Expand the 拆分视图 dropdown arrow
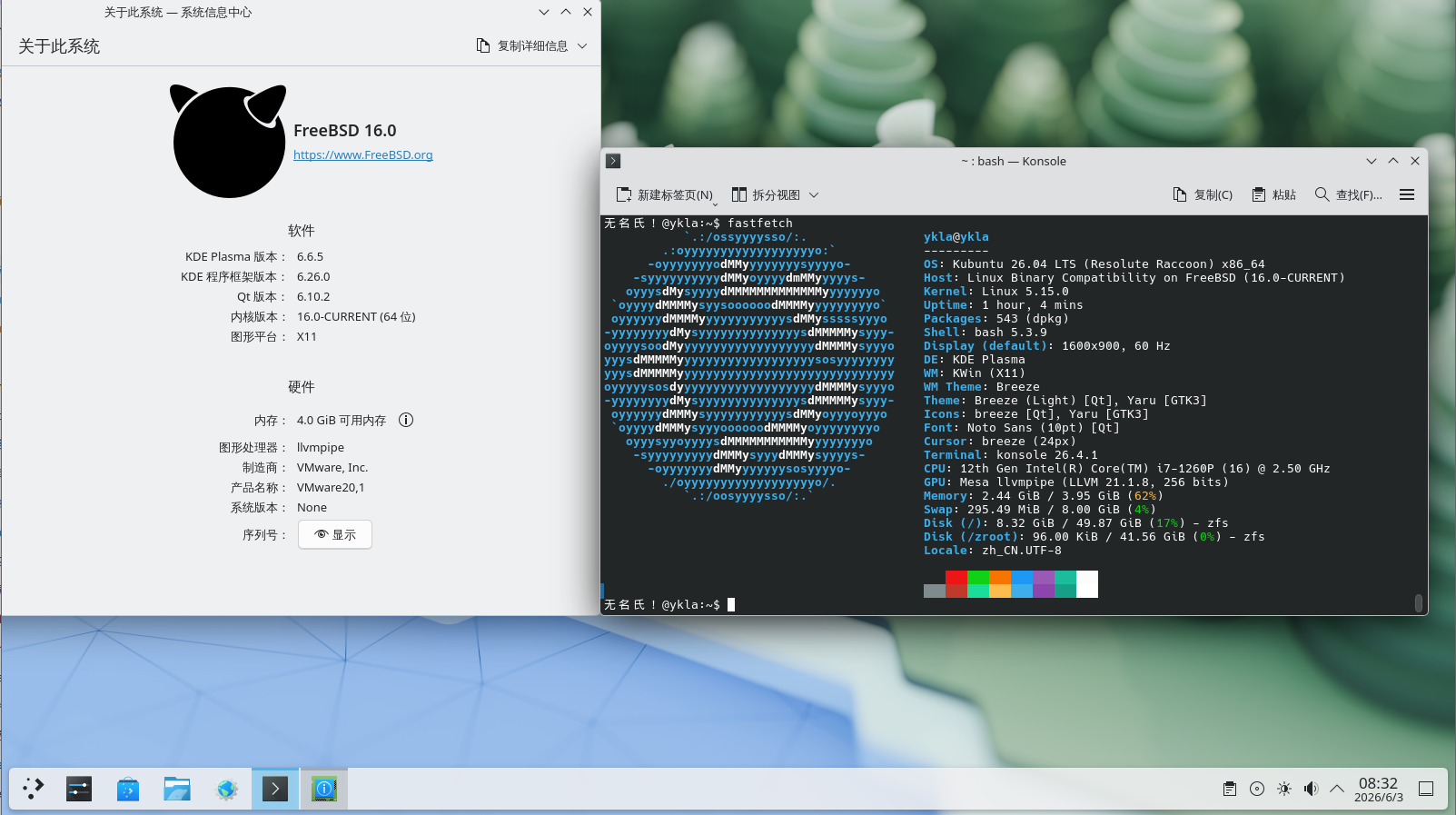This screenshot has height=815, width=1456. (814, 194)
